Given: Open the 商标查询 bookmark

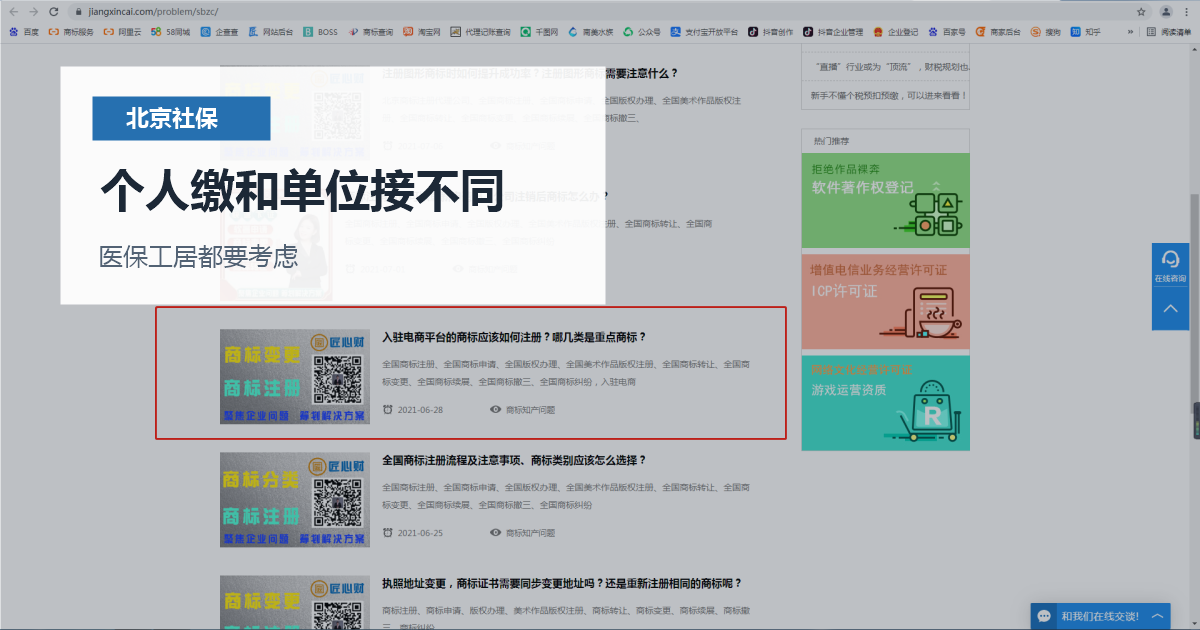Looking at the screenshot, I should (x=372, y=32).
